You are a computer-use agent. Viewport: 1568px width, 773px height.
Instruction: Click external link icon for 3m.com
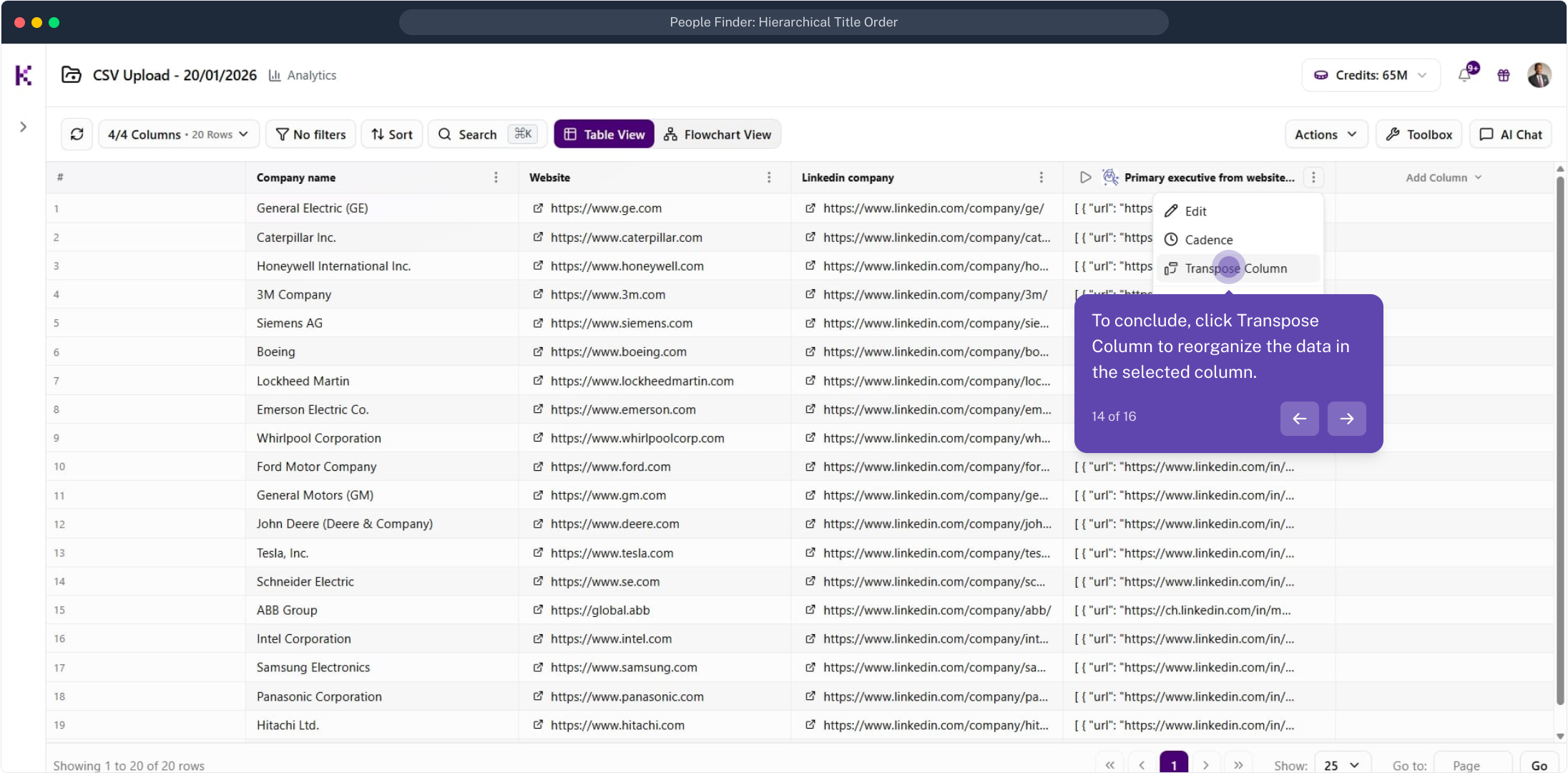(x=538, y=294)
